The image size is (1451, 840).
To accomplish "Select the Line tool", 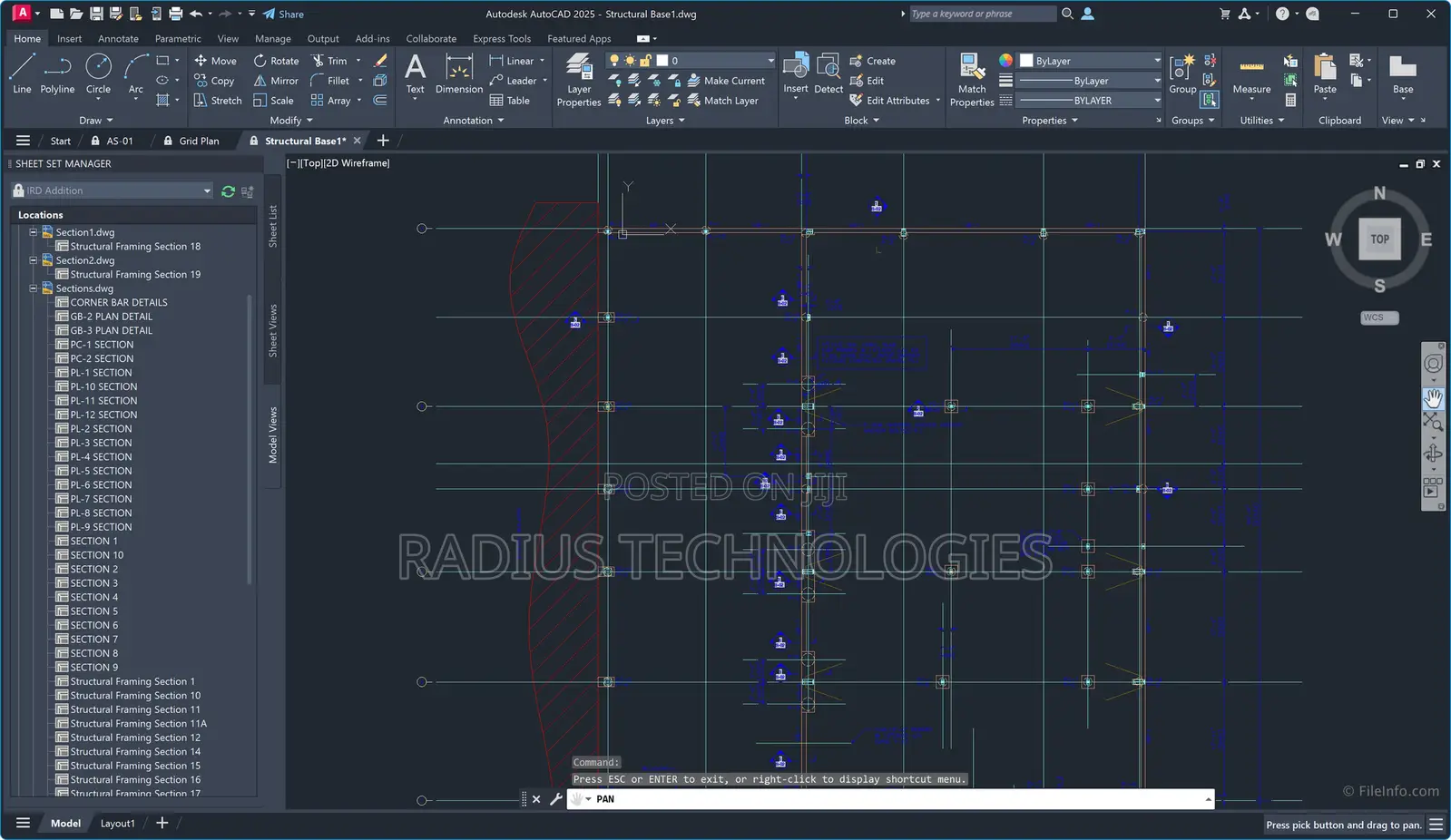I will 22,73.
